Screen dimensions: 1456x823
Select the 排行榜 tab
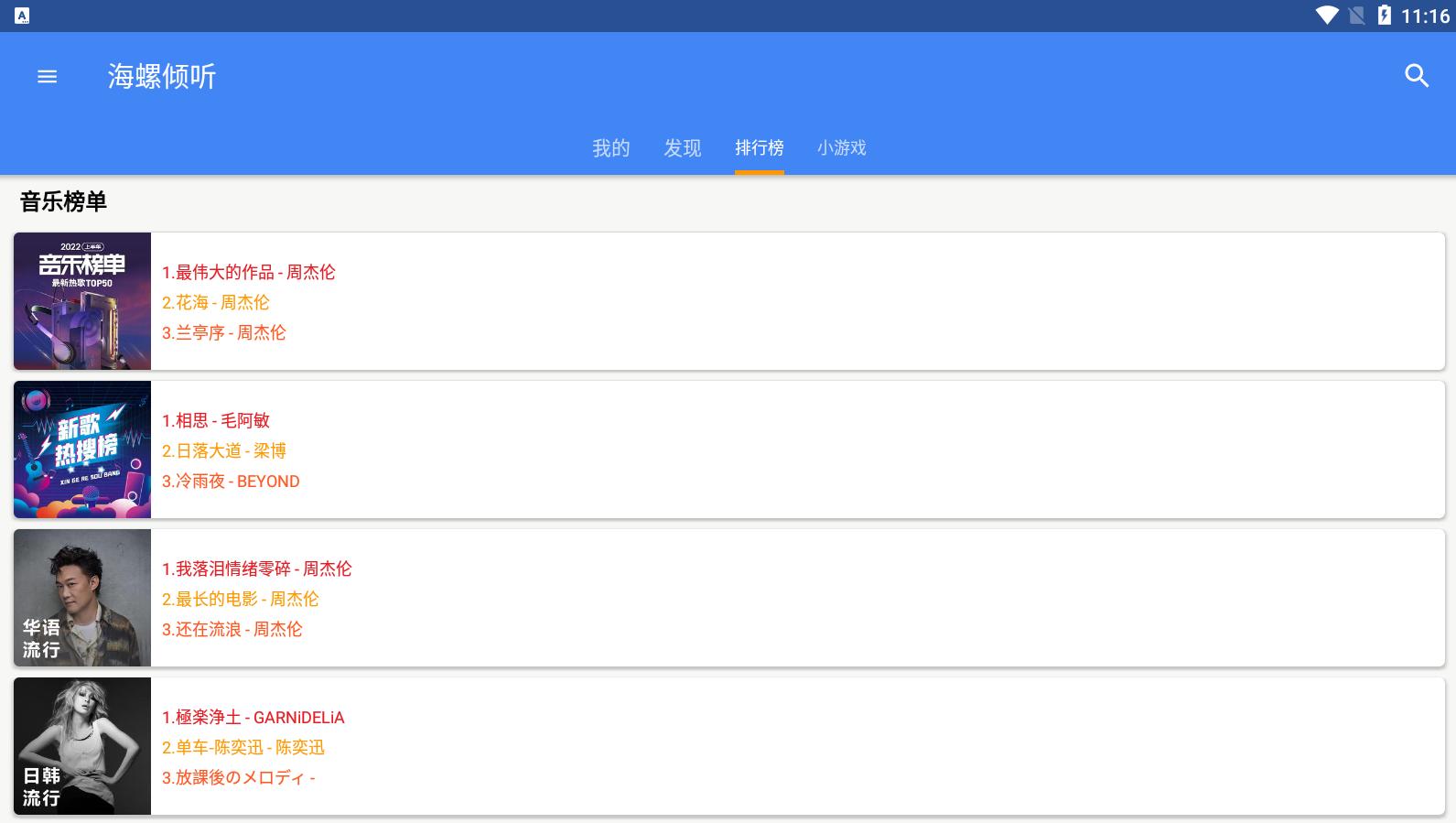[759, 148]
